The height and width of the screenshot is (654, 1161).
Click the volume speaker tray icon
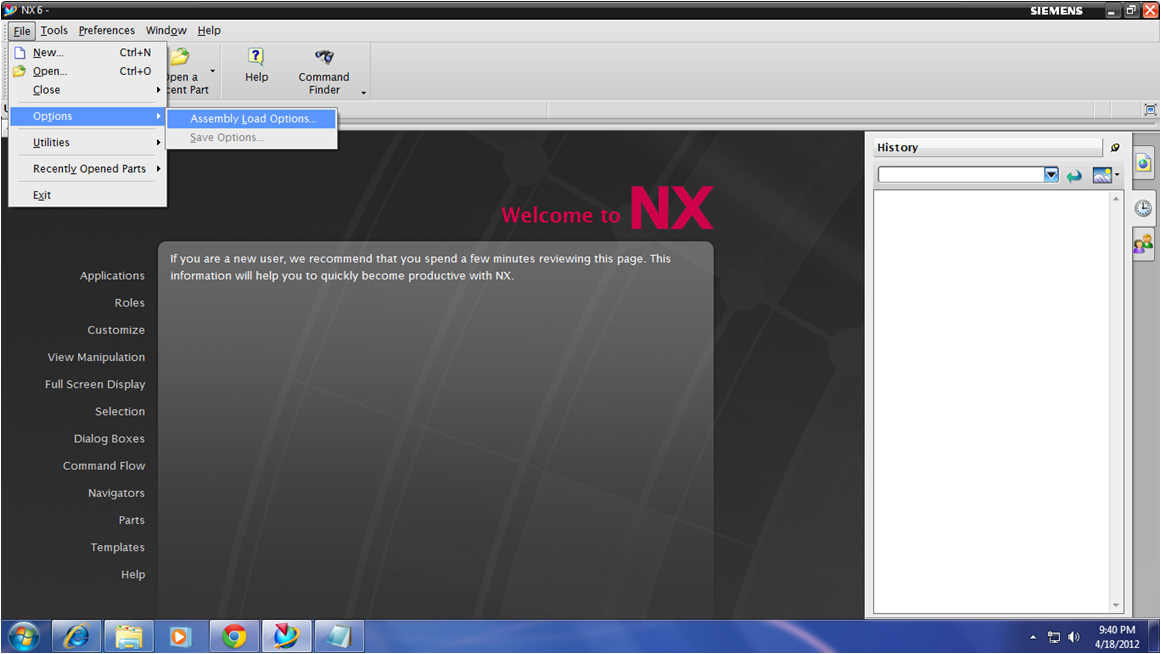tap(1074, 637)
